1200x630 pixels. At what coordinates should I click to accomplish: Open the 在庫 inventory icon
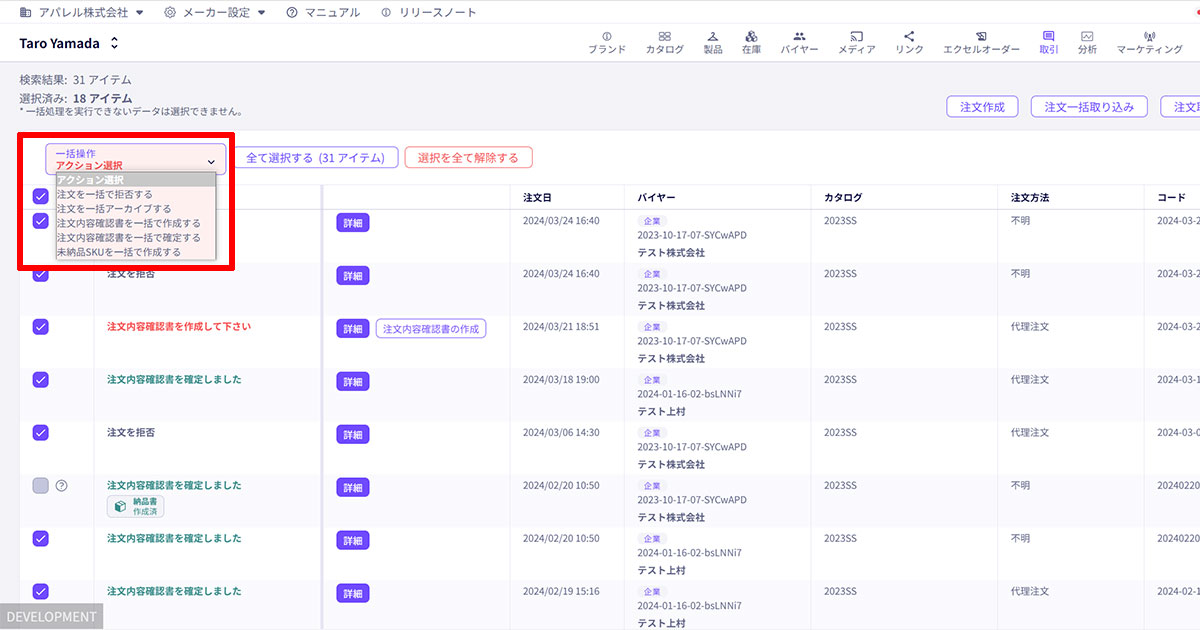(x=751, y=36)
